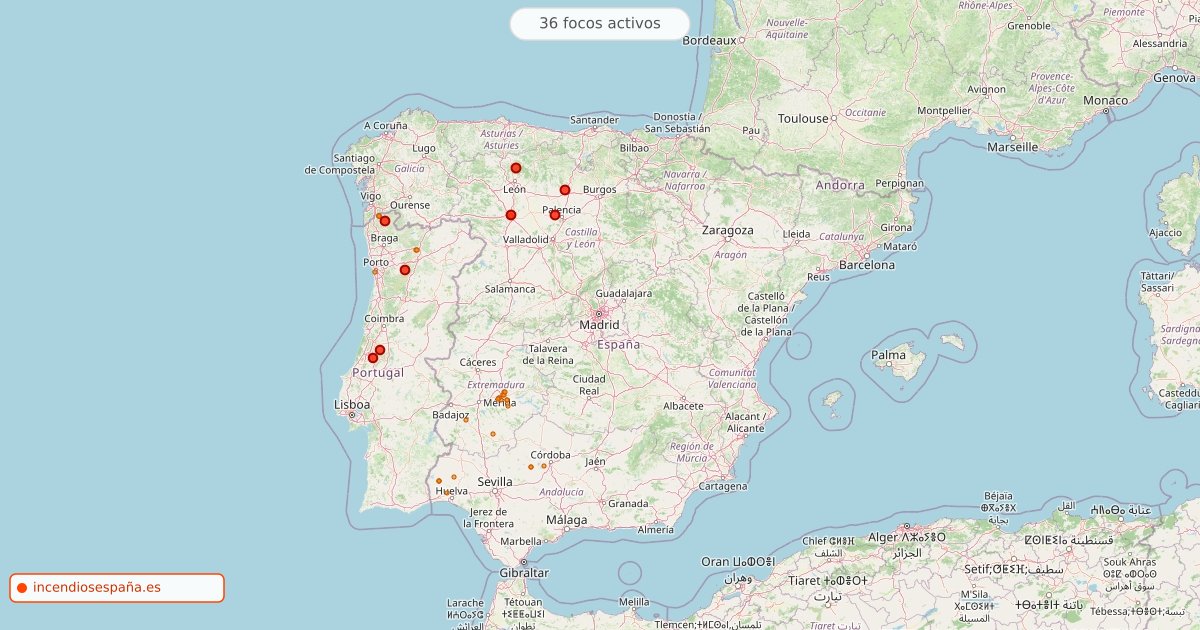Select the Barcelona label on the map
This screenshot has height=630, width=1200.
867,265
